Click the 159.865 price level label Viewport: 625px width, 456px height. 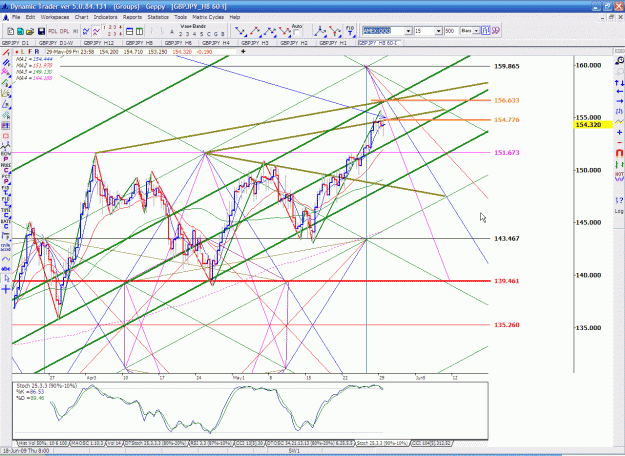[507, 67]
